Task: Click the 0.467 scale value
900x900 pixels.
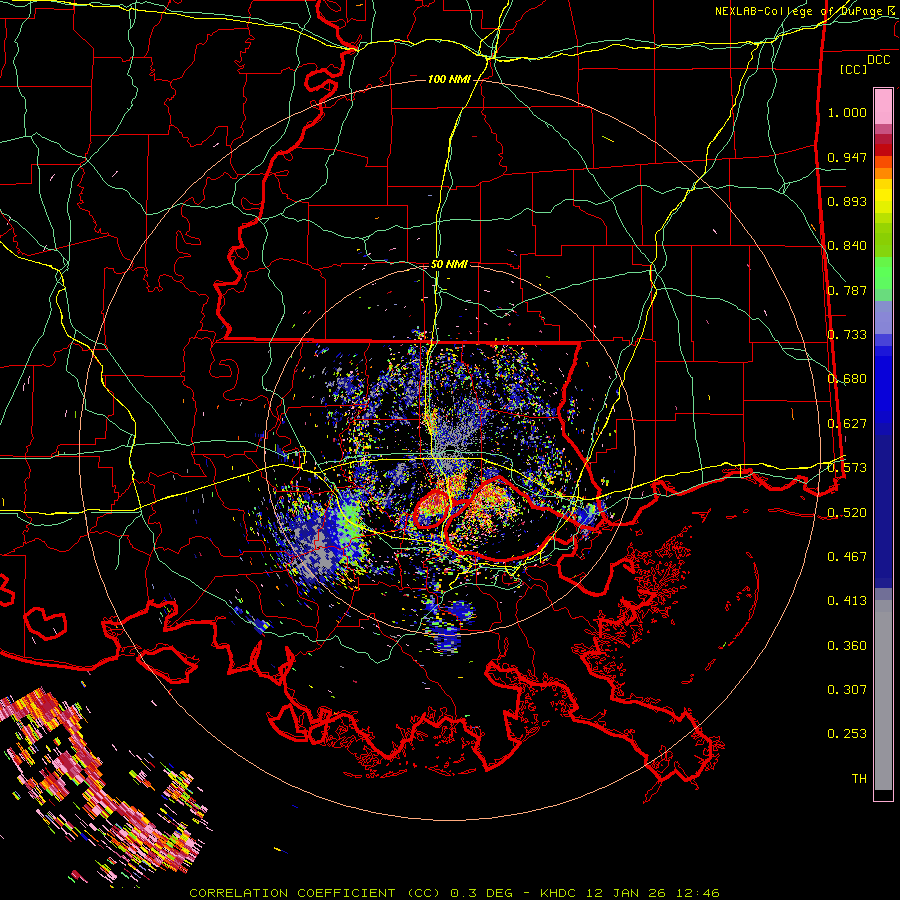Action: [x=847, y=557]
